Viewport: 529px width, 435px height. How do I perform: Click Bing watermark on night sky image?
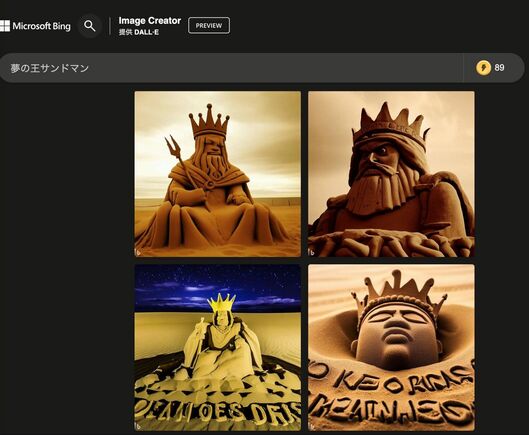pos(138,426)
